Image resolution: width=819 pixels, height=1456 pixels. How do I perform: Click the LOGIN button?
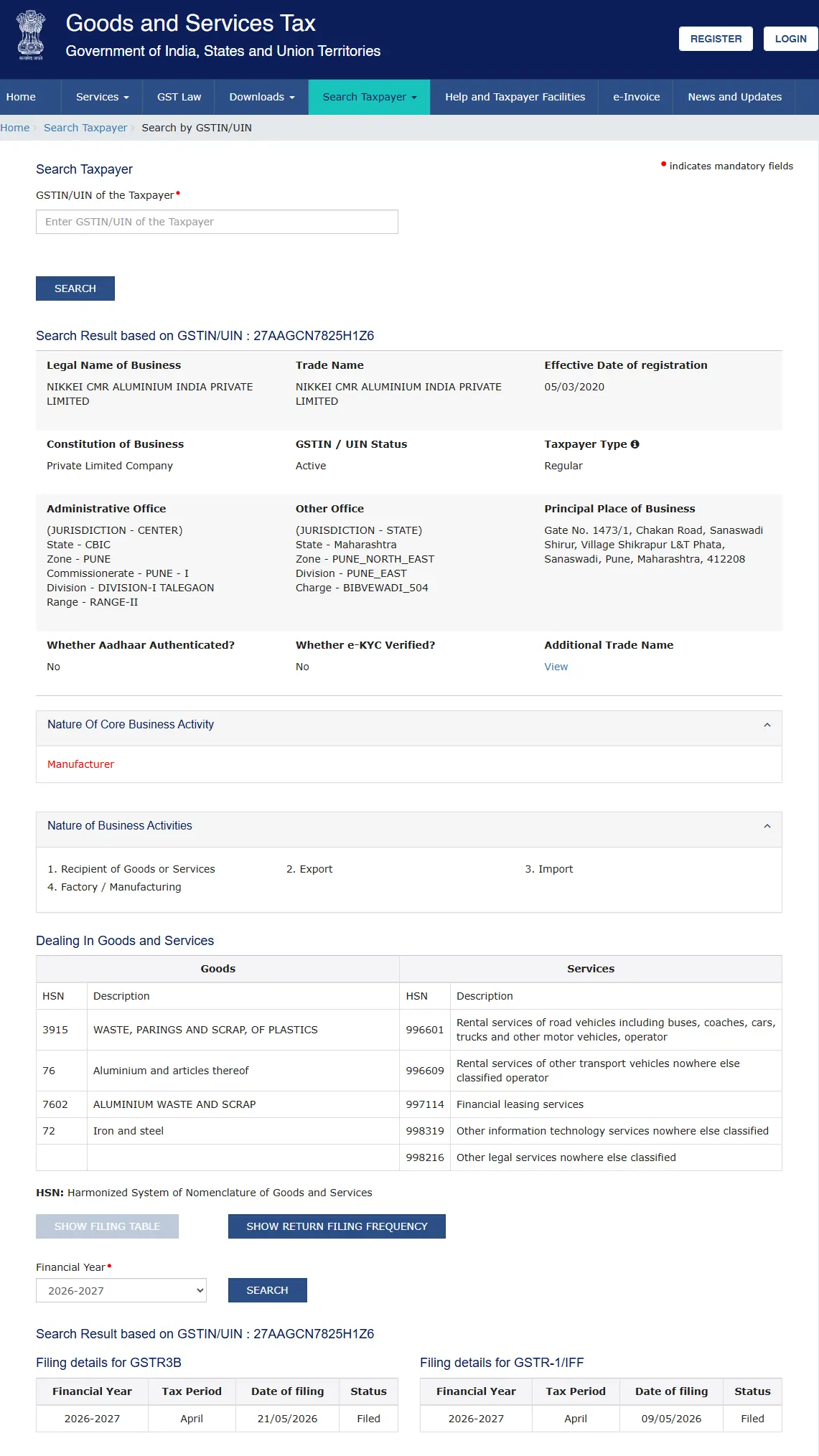click(x=791, y=39)
